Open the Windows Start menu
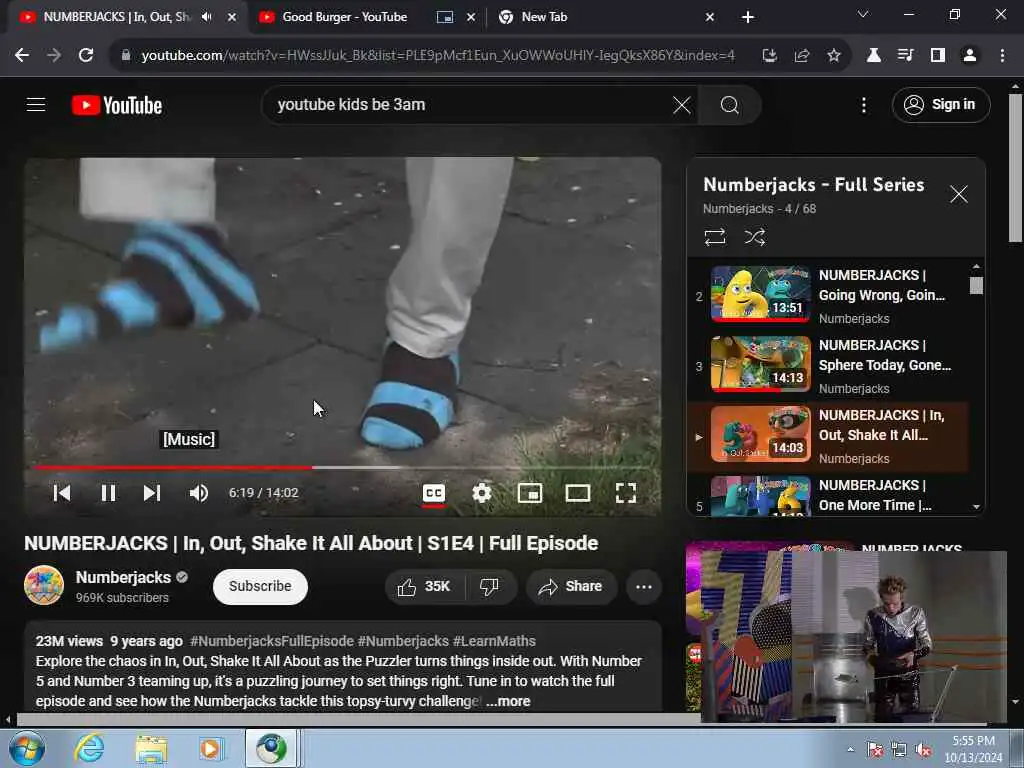1024x768 pixels. coord(26,748)
